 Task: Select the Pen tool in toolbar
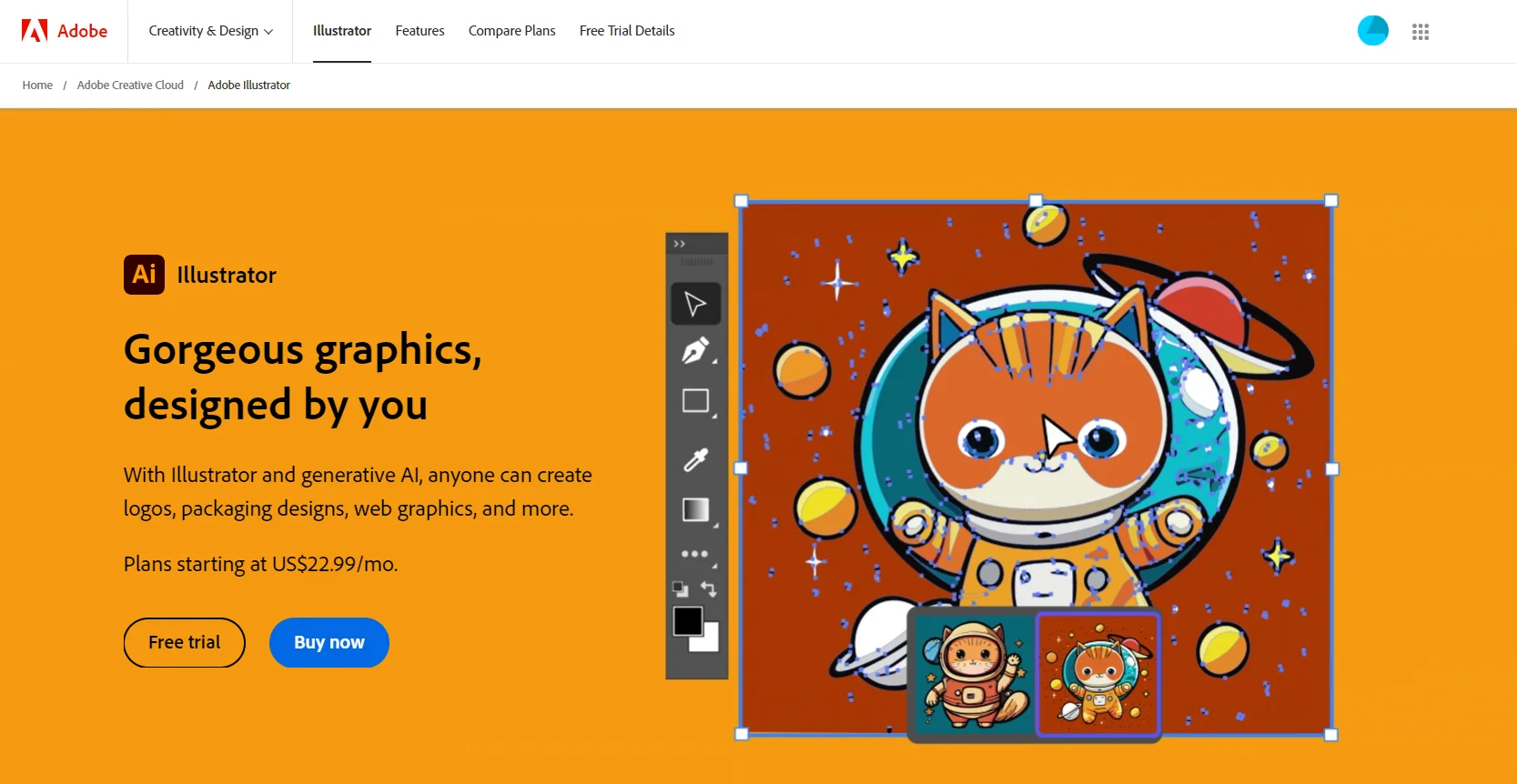point(695,351)
